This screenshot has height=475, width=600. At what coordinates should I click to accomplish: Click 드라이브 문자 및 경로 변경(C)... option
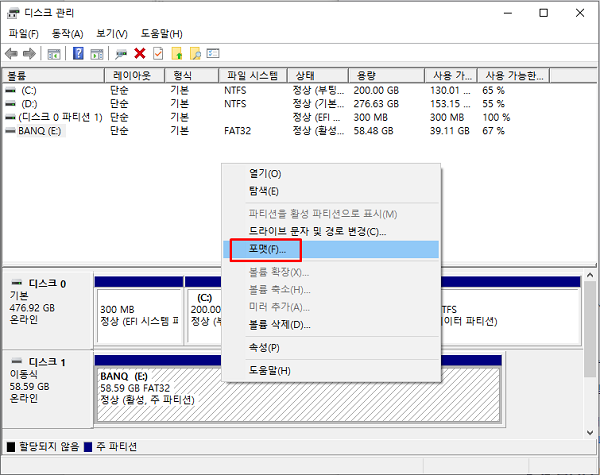click(x=317, y=232)
